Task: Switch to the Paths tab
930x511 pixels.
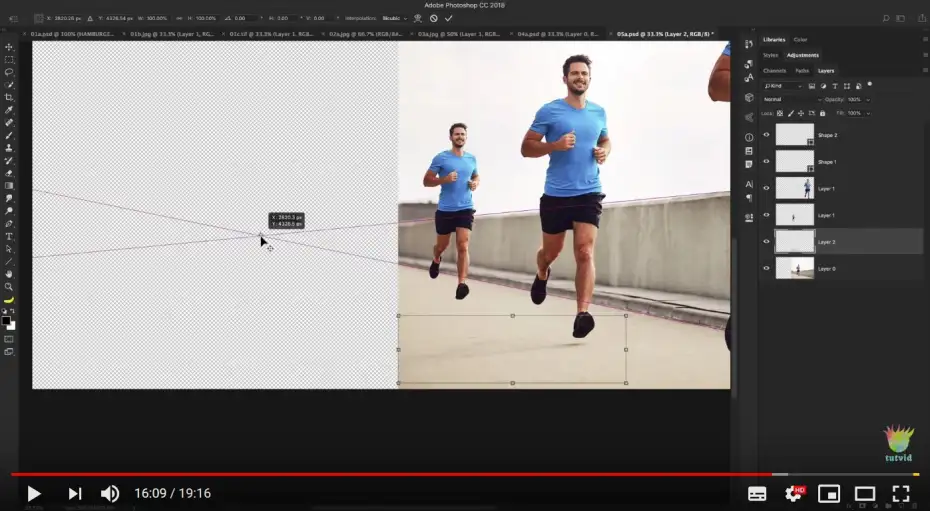Action: (x=802, y=71)
